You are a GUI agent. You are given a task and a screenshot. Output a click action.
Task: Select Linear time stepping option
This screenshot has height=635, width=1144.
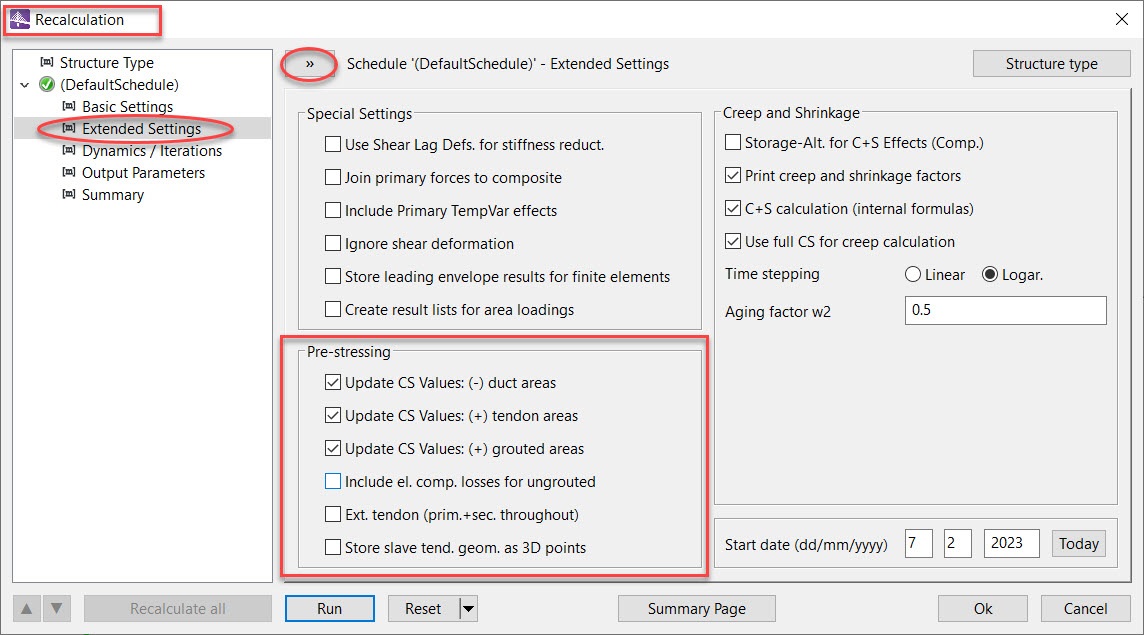click(913, 274)
